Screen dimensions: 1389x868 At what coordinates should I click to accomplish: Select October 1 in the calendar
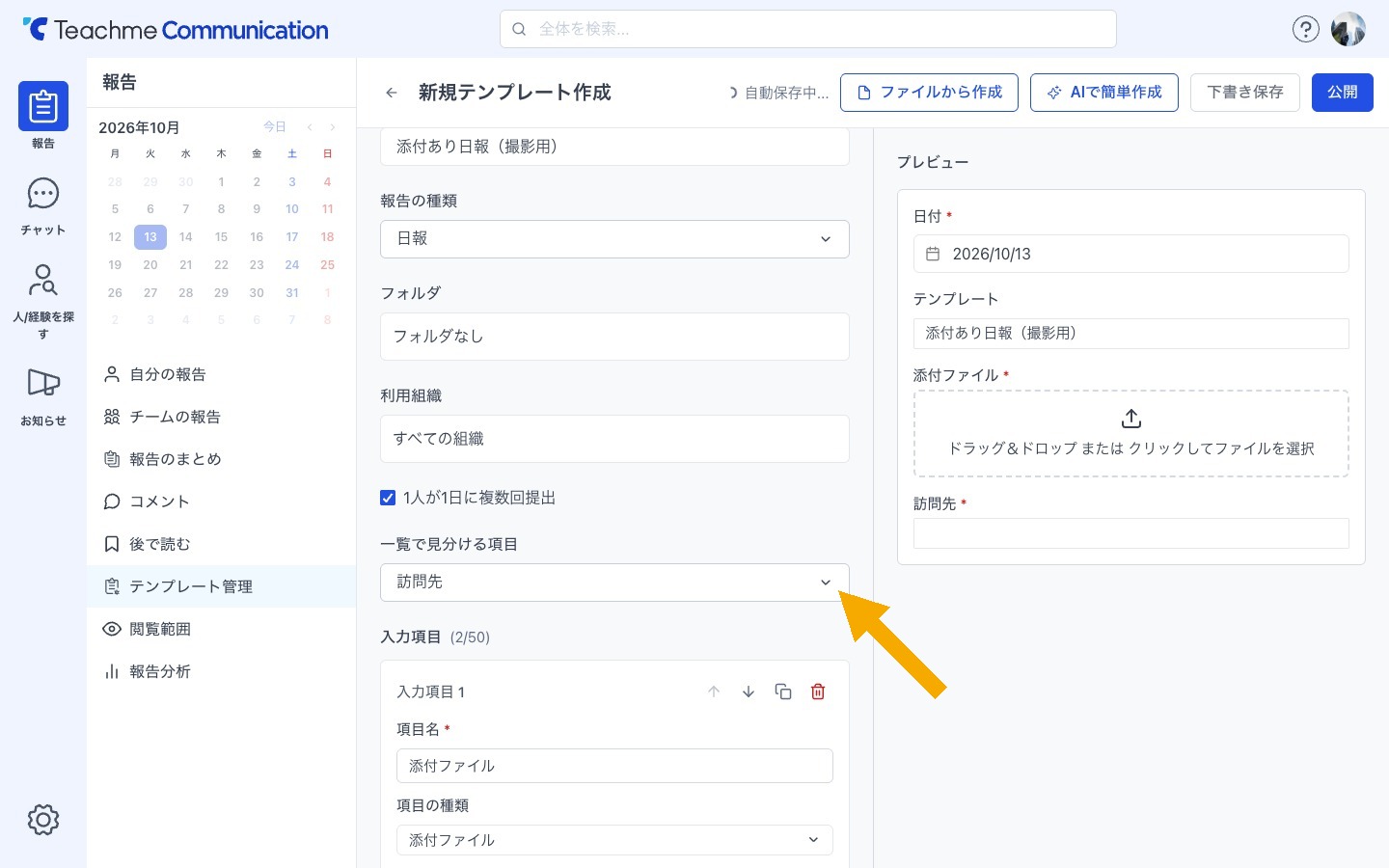[x=221, y=182]
